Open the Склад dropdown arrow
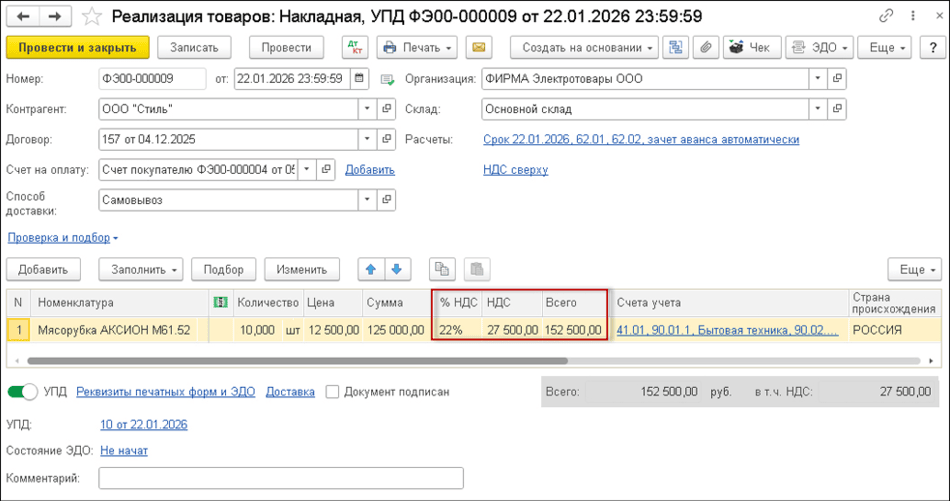 tap(818, 109)
